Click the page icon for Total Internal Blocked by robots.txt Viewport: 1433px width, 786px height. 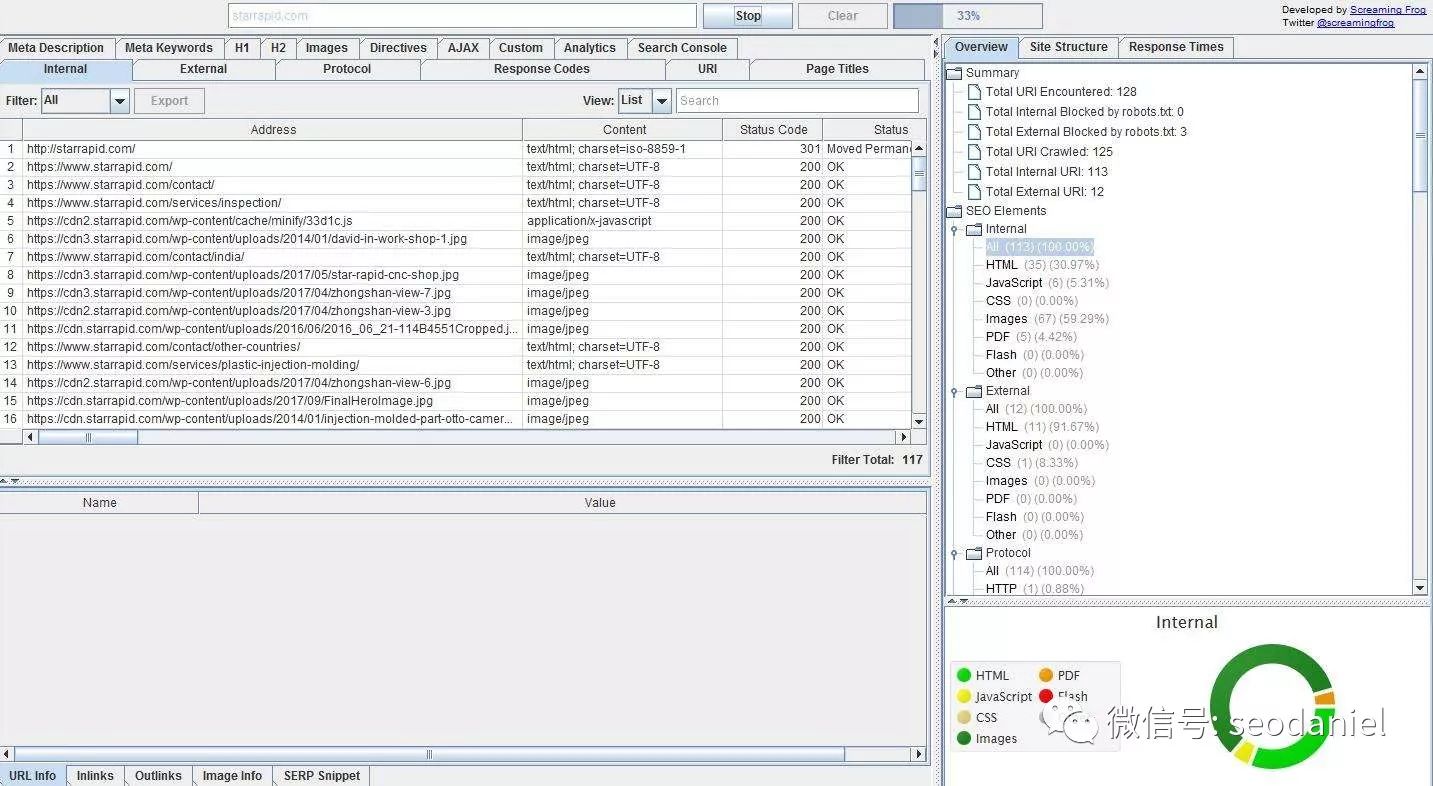pyautogui.click(x=975, y=112)
